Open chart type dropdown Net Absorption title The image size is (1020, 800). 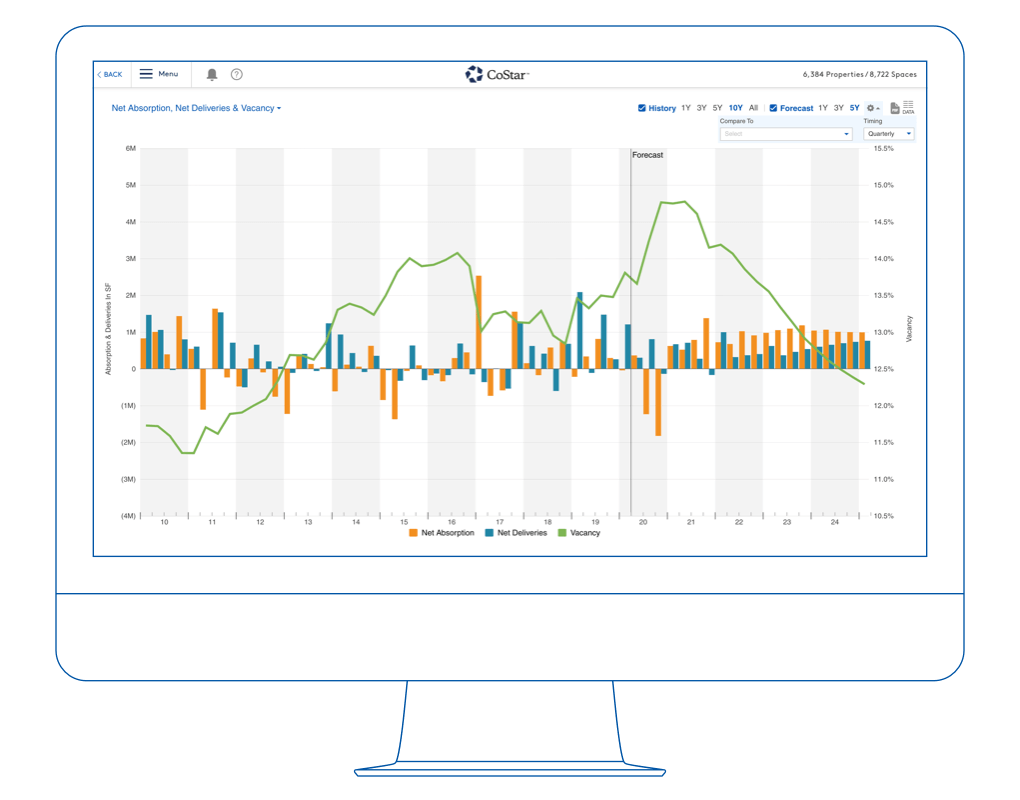point(196,109)
